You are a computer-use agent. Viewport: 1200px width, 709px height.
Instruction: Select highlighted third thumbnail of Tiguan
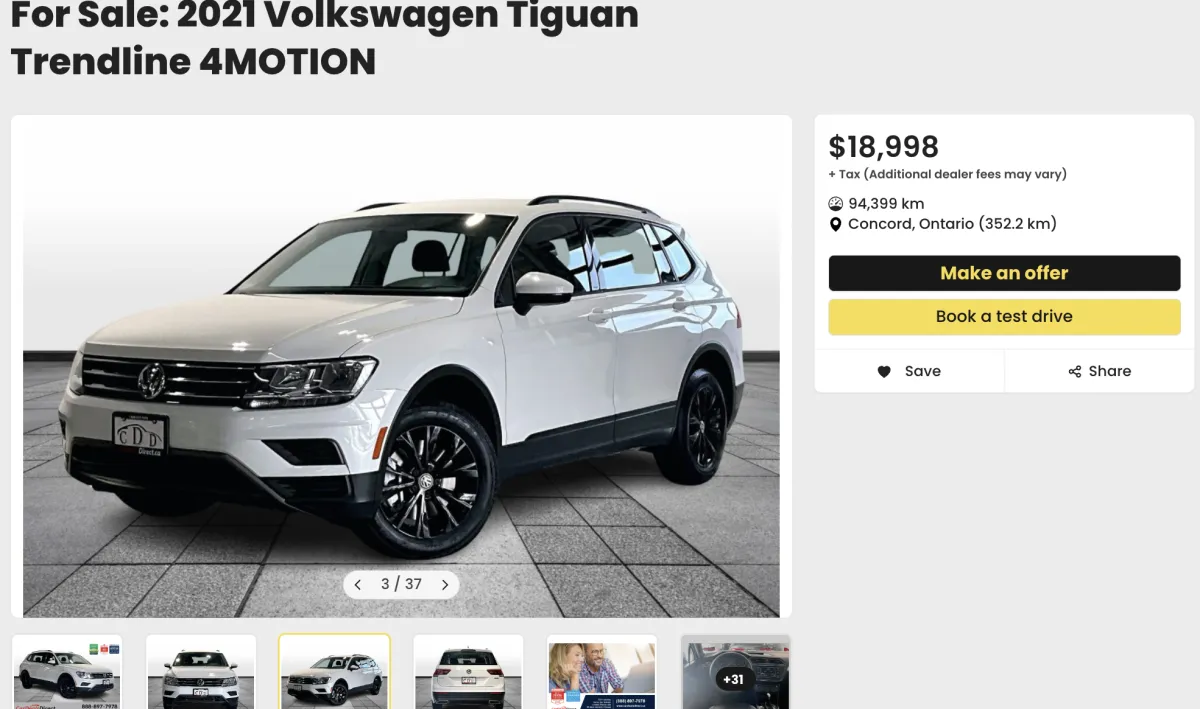[x=335, y=672]
